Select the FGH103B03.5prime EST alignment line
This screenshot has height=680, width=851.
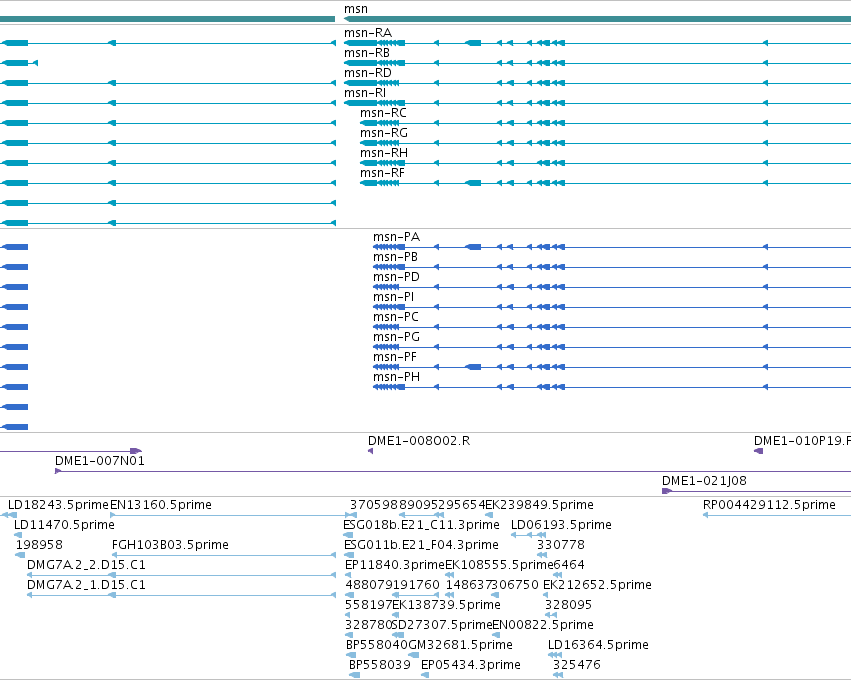224,555
